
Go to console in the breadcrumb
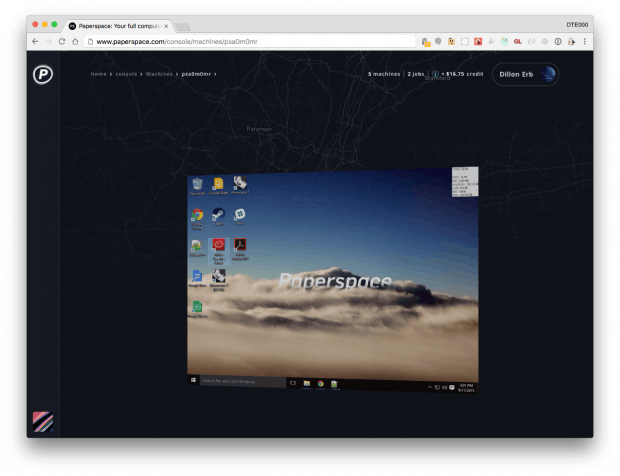[x=127, y=74]
